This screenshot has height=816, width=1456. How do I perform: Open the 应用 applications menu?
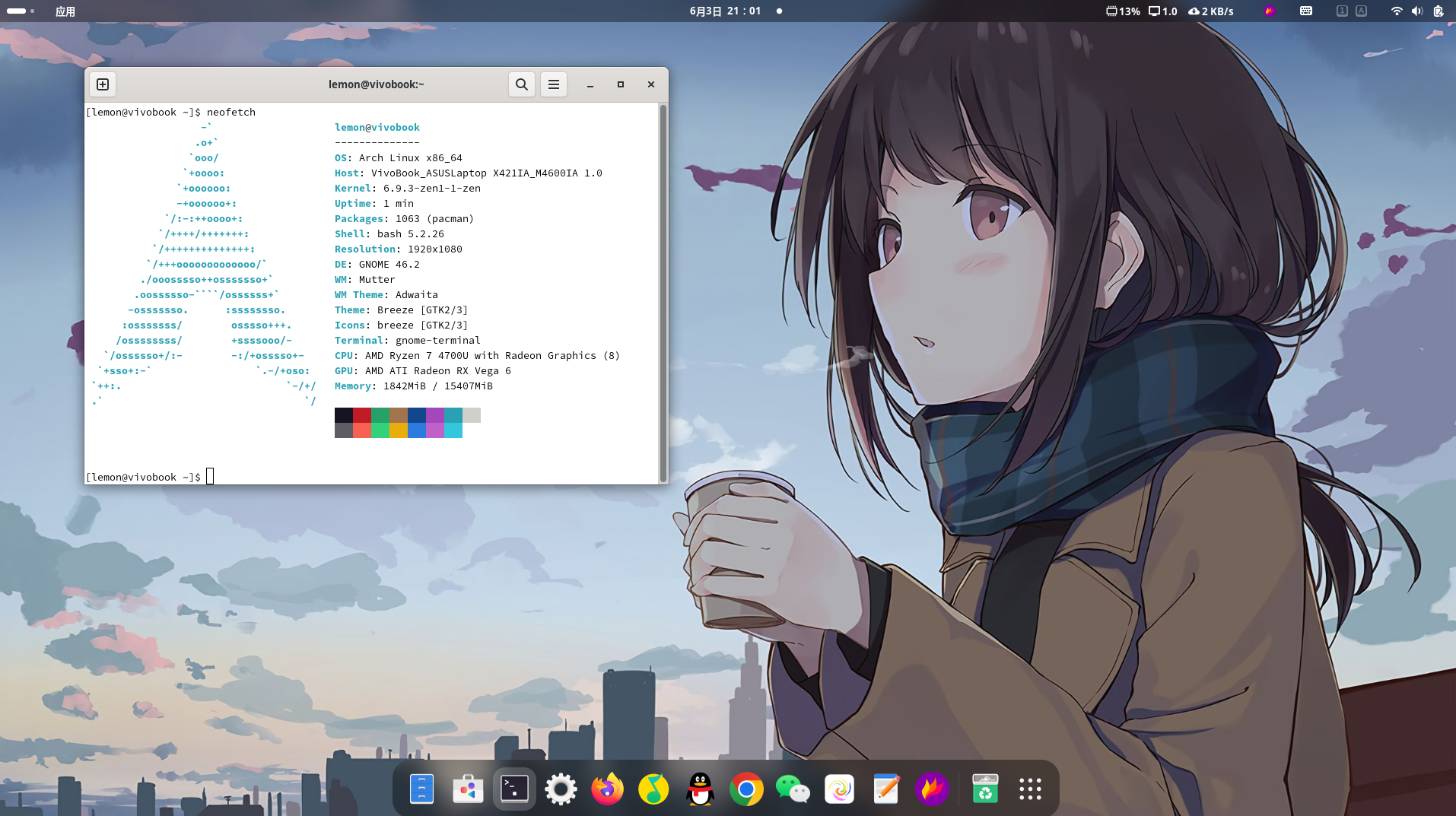(x=65, y=11)
